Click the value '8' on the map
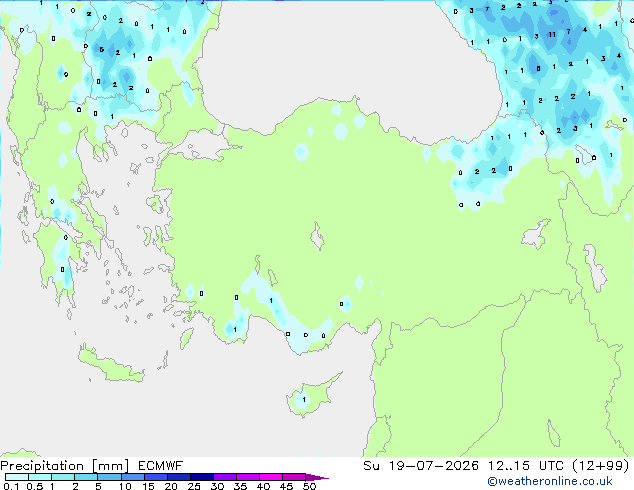The width and height of the screenshot is (634, 490). (x=538, y=68)
